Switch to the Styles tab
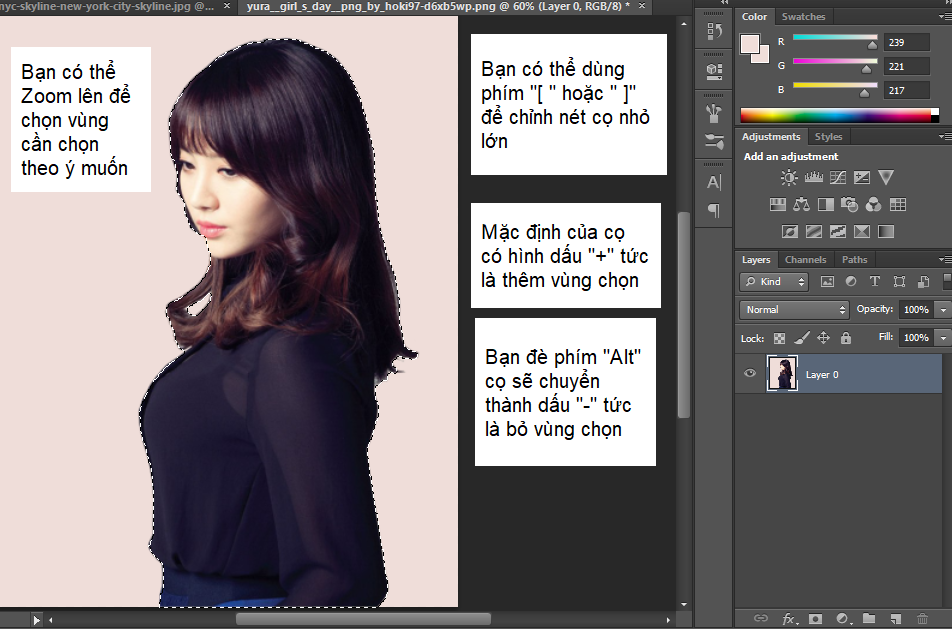 [828, 137]
